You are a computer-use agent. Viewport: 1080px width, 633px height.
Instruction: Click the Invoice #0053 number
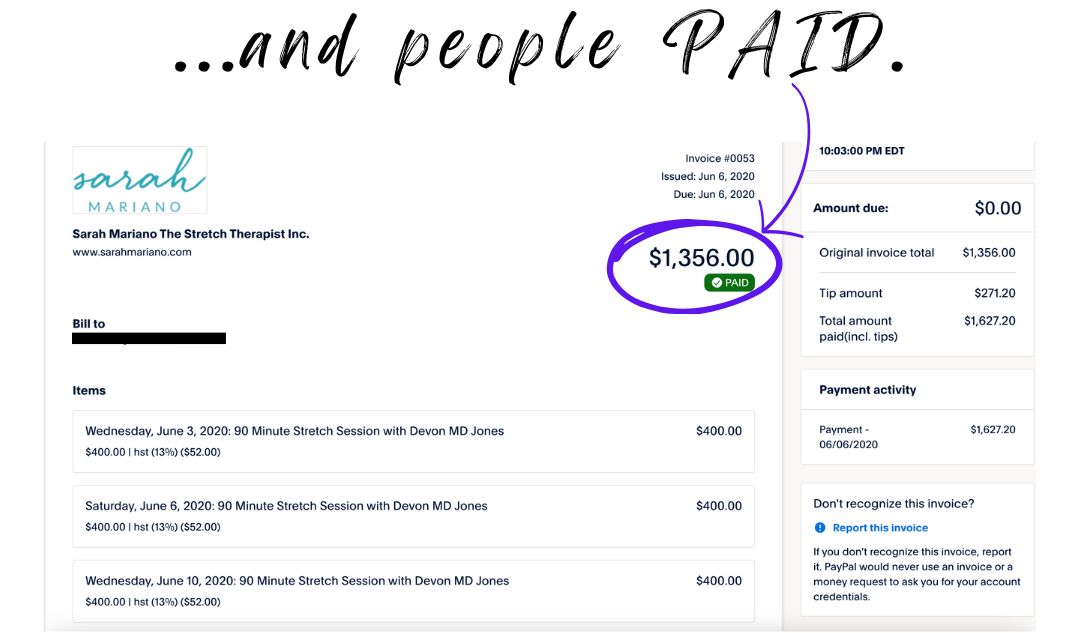coord(720,159)
